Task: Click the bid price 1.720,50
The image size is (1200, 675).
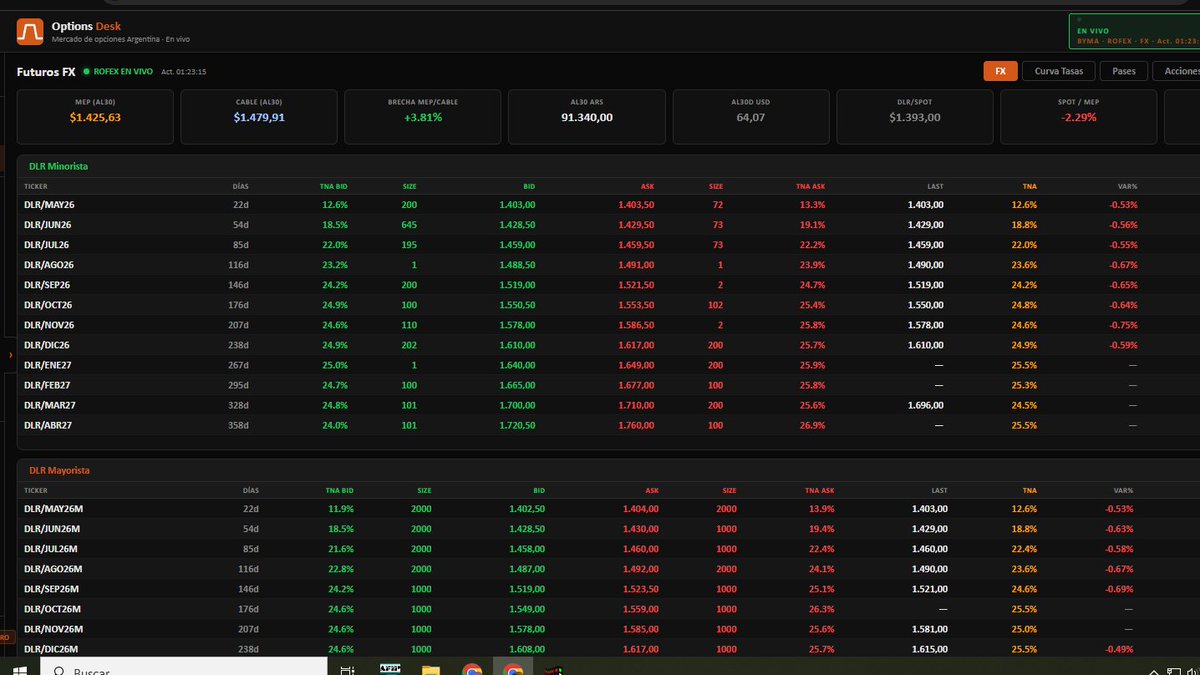Action: pyautogui.click(x=517, y=425)
